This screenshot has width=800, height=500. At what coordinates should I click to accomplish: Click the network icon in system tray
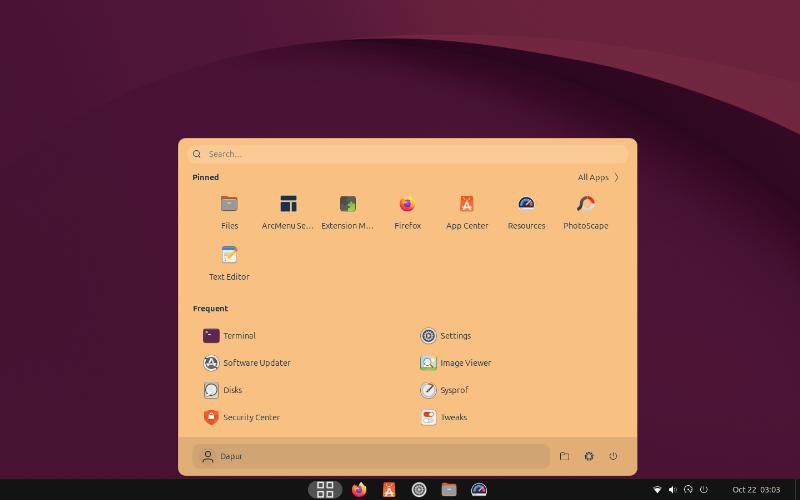point(657,490)
